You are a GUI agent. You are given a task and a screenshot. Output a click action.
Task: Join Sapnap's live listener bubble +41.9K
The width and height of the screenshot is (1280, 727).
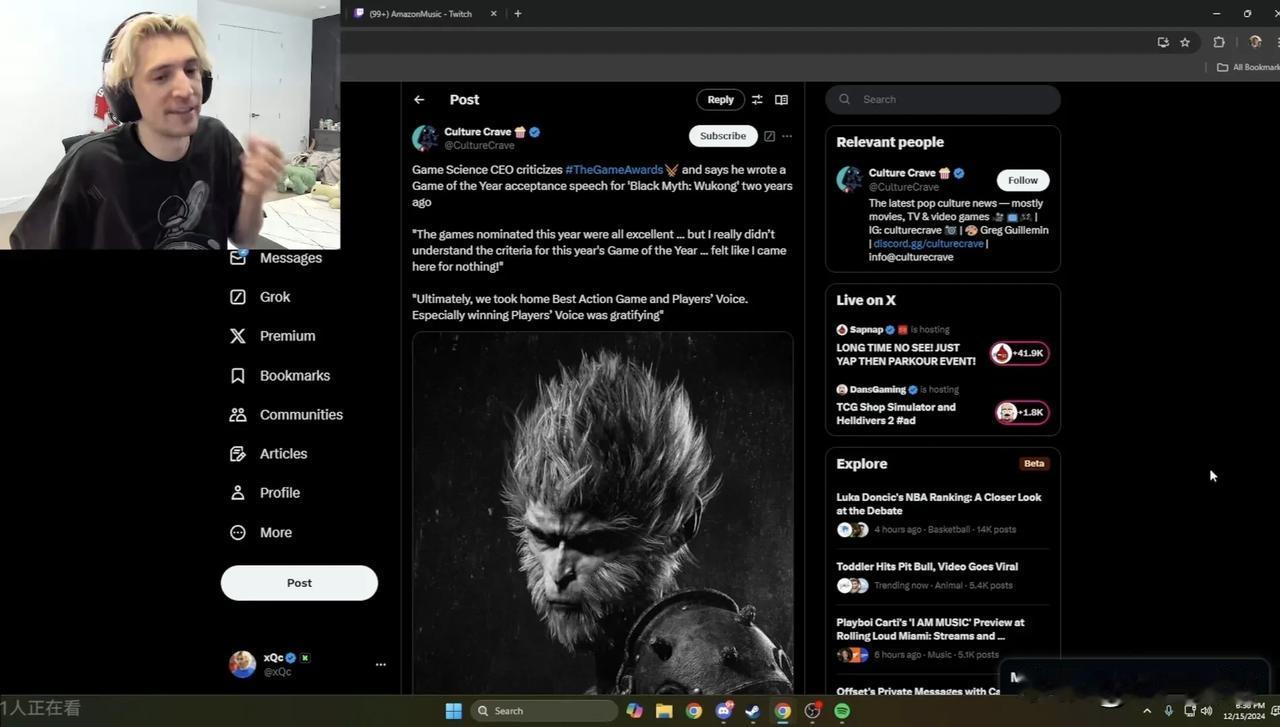click(x=1019, y=353)
